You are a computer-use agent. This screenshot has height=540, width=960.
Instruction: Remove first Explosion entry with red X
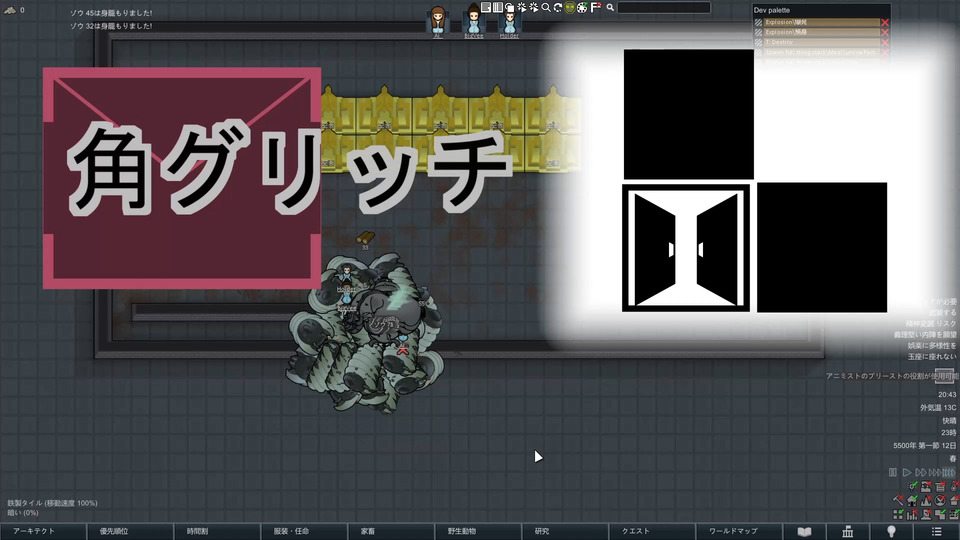click(x=885, y=23)
